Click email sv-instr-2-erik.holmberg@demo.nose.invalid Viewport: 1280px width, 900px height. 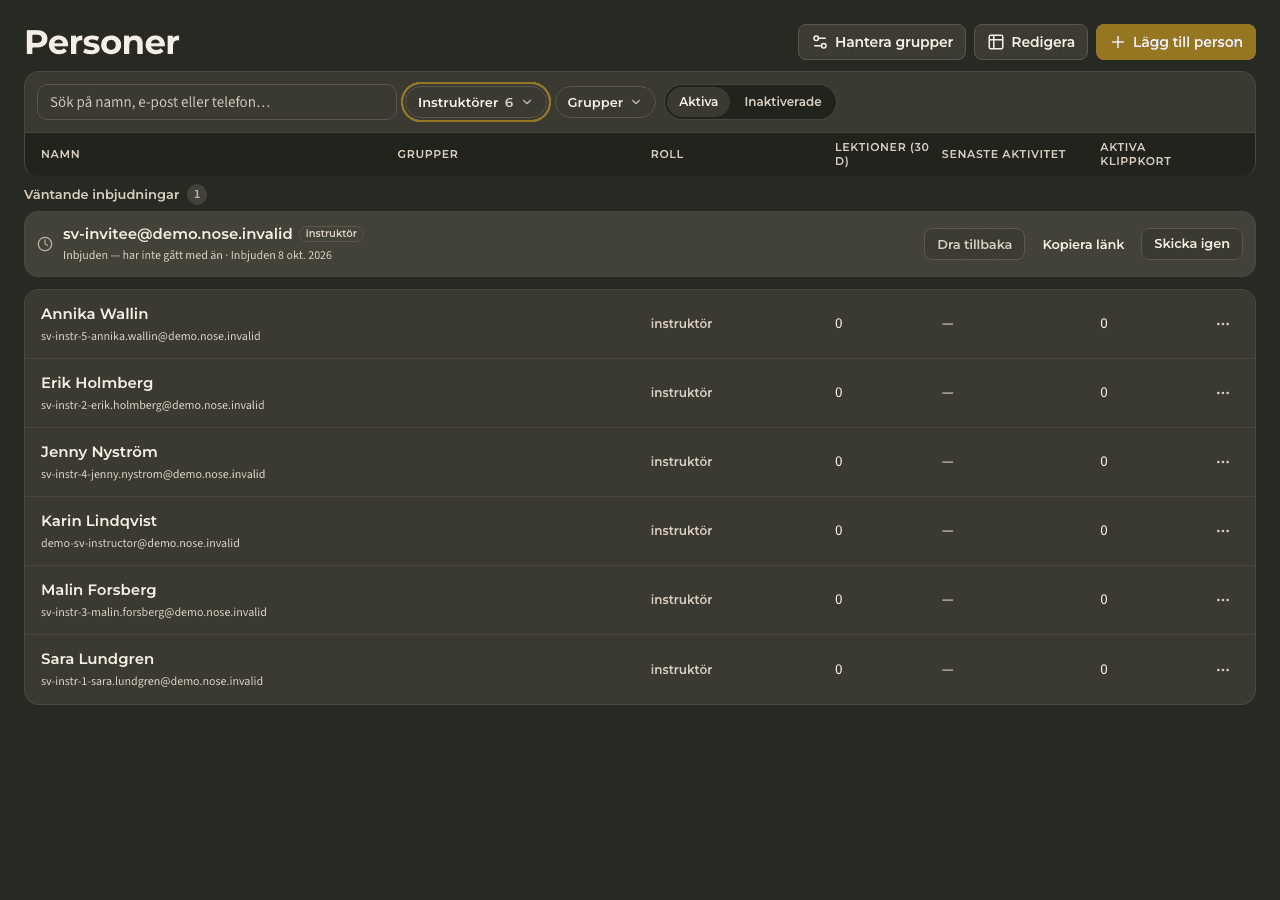[x=153, y=406]
